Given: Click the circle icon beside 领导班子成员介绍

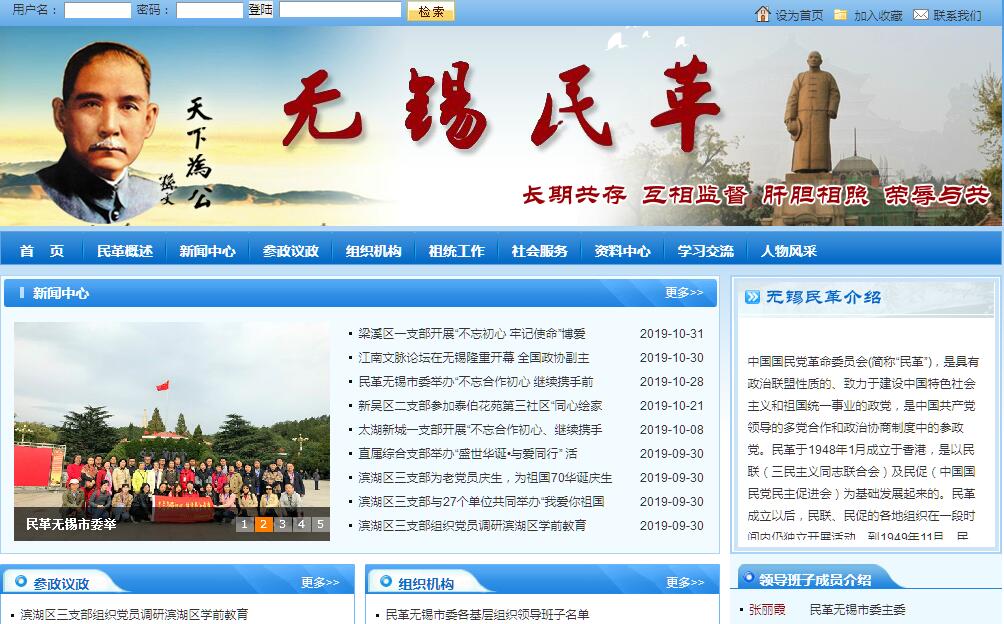Looking at the screenshot, I should [748, 579].
